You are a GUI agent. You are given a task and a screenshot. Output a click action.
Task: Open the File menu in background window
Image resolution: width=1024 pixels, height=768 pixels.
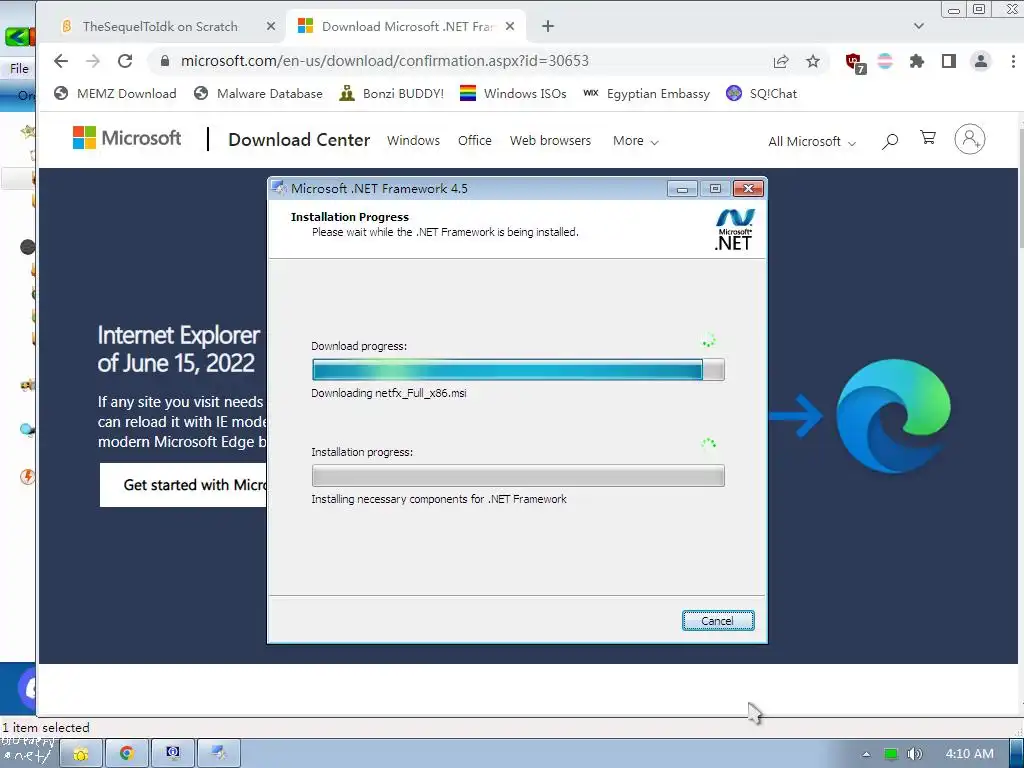(19, 69)
